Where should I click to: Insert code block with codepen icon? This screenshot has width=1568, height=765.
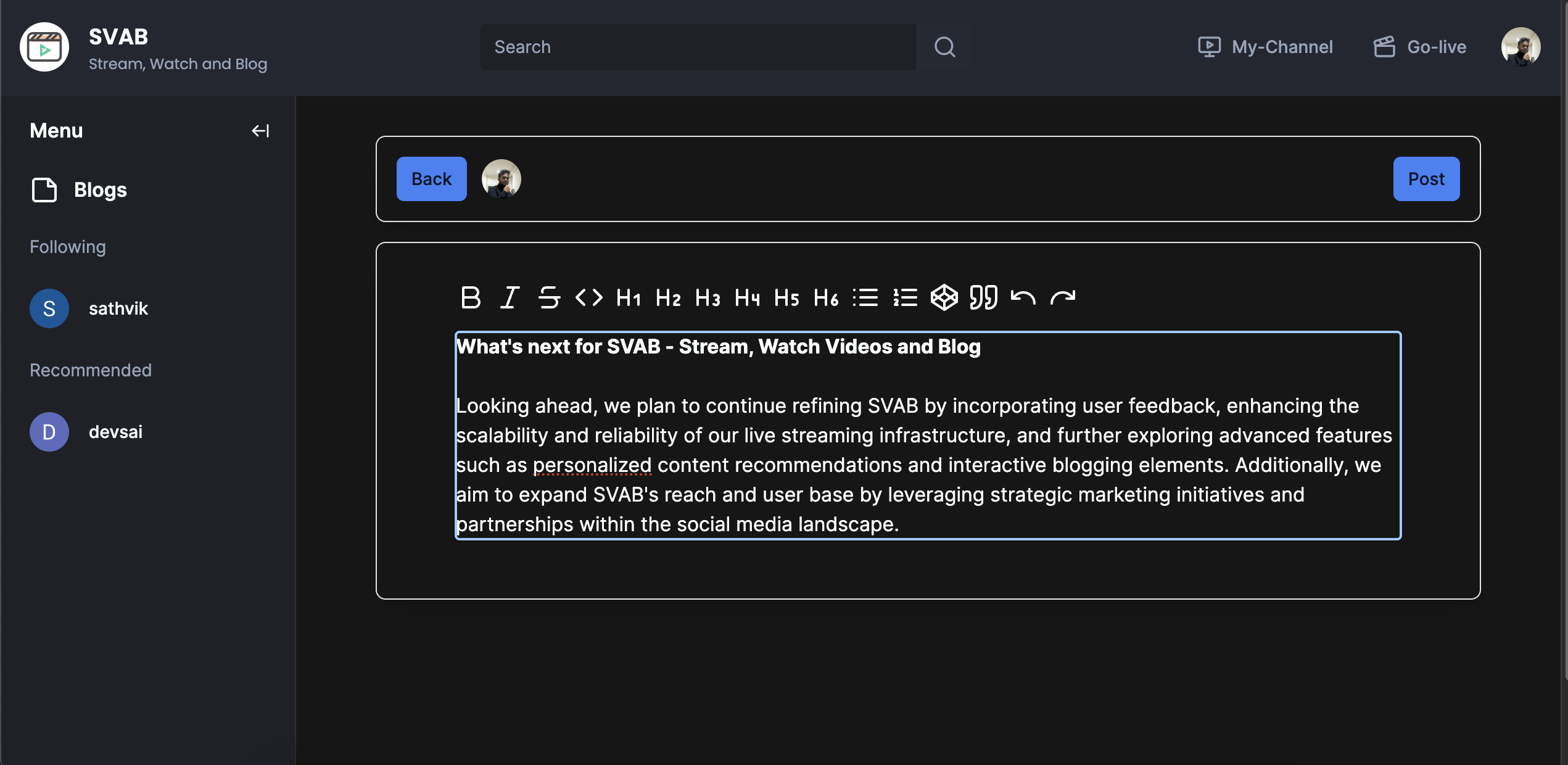[x=944, y=298]
